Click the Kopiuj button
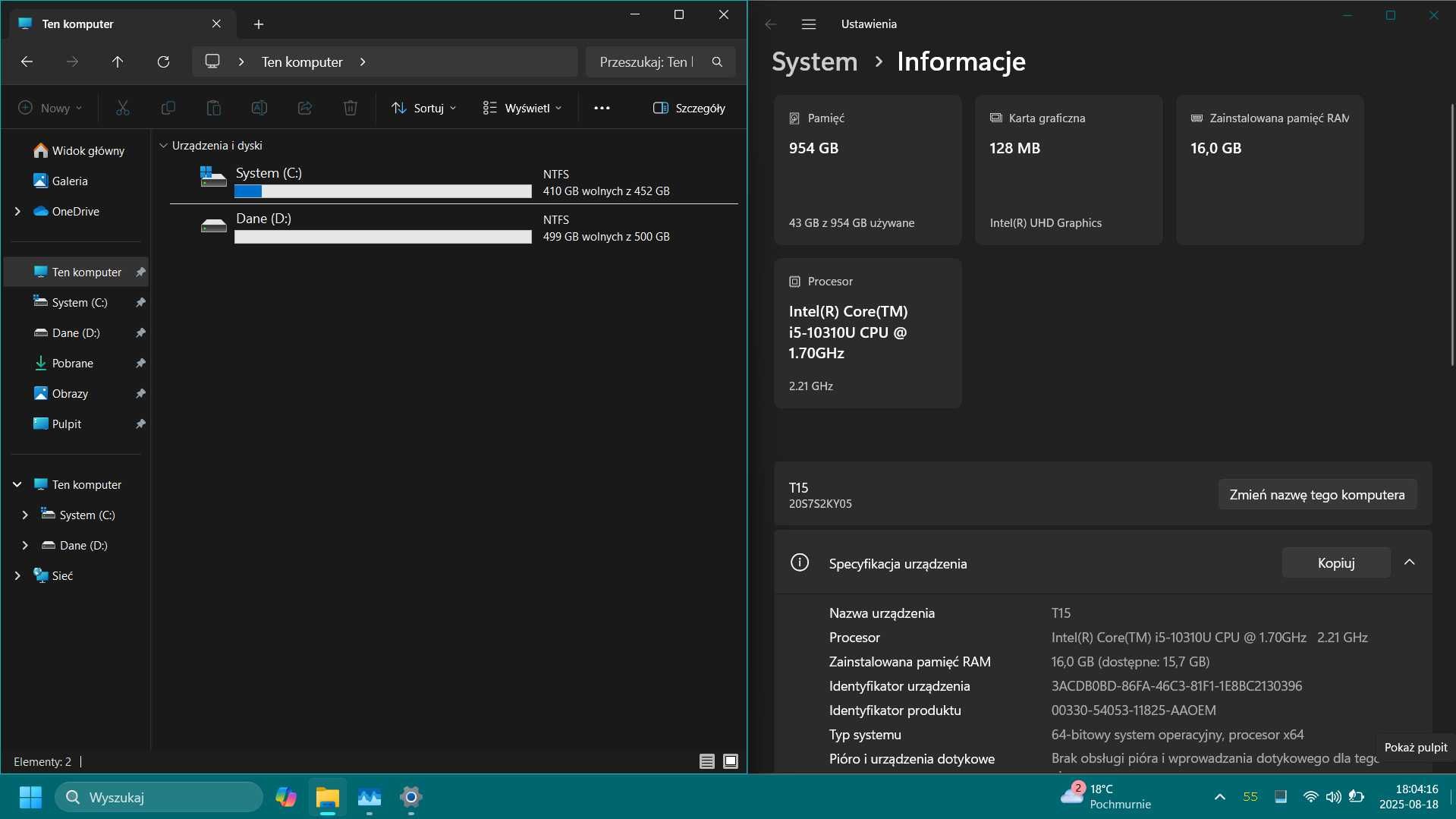Screen dimensions: 1456x819 (1336, 563)
